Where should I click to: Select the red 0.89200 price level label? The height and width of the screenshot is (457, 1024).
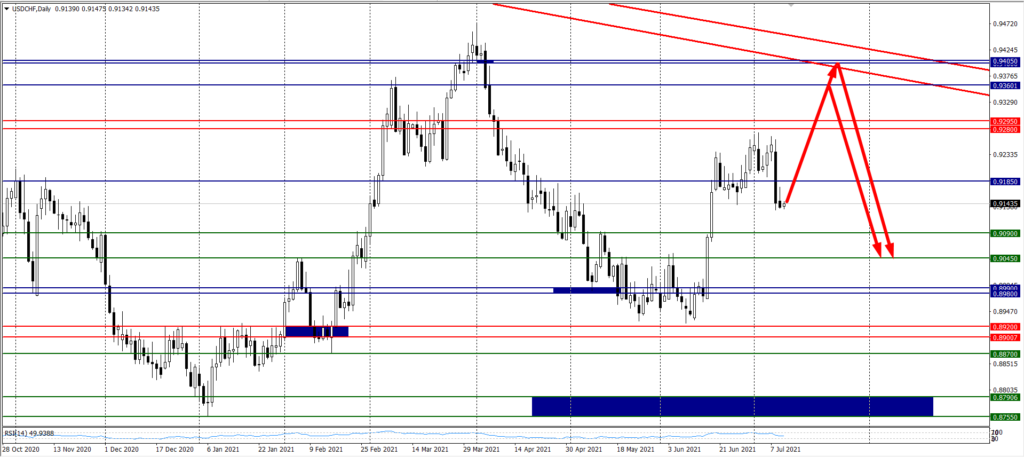coord(1005,327)
